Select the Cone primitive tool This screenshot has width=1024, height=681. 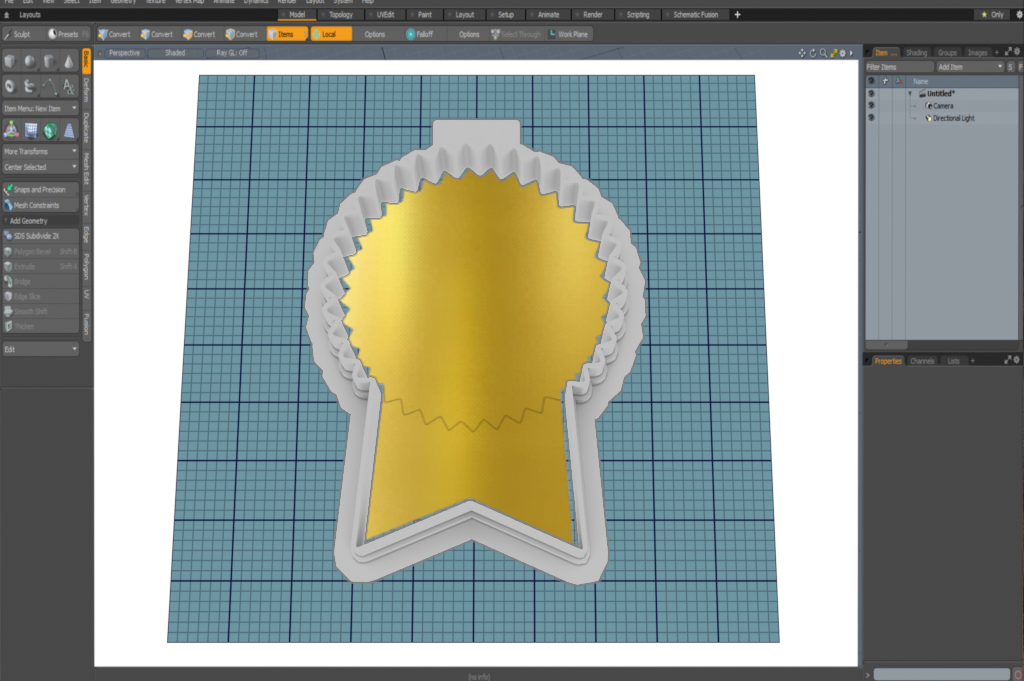pyautogui.click(x=69, y=61)
